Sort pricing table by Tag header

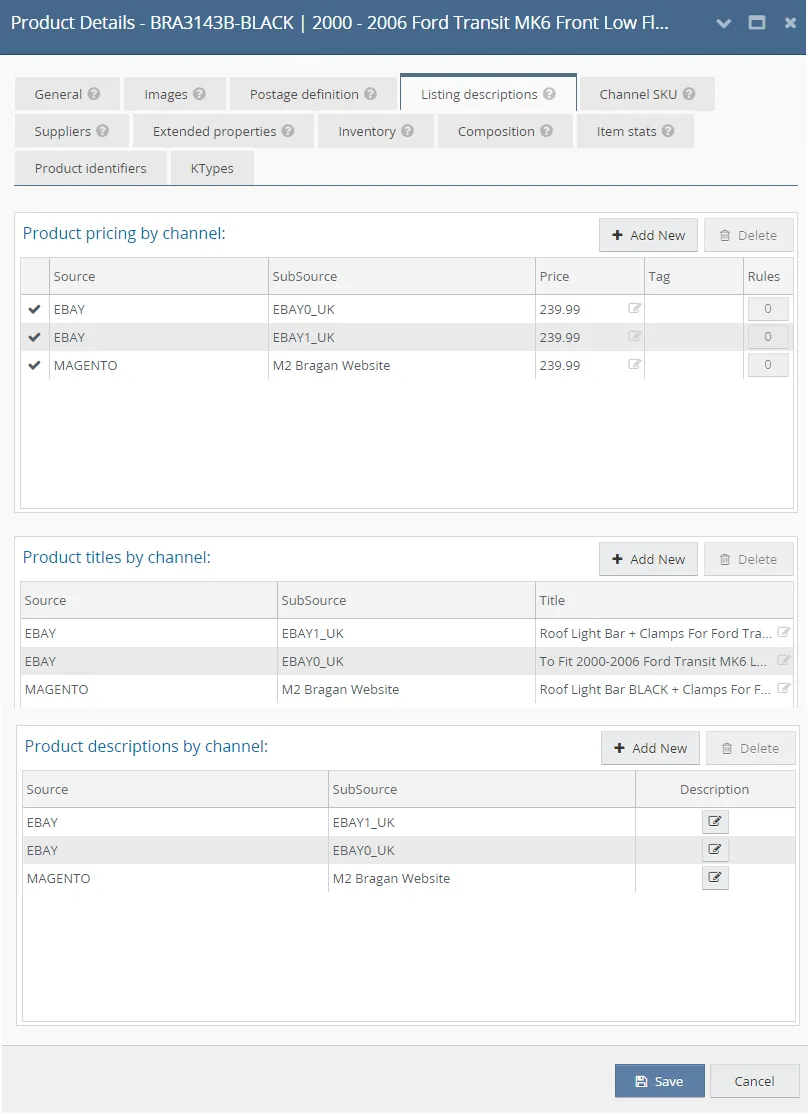click(x=693, y=276)
